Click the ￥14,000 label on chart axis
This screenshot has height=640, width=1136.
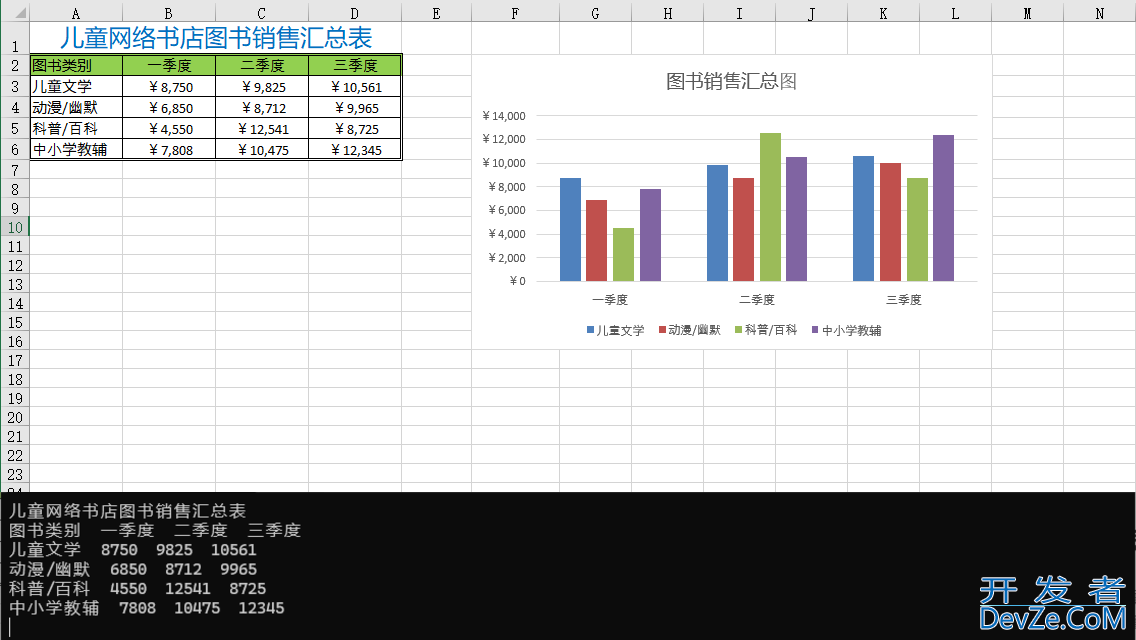point(503,116)
